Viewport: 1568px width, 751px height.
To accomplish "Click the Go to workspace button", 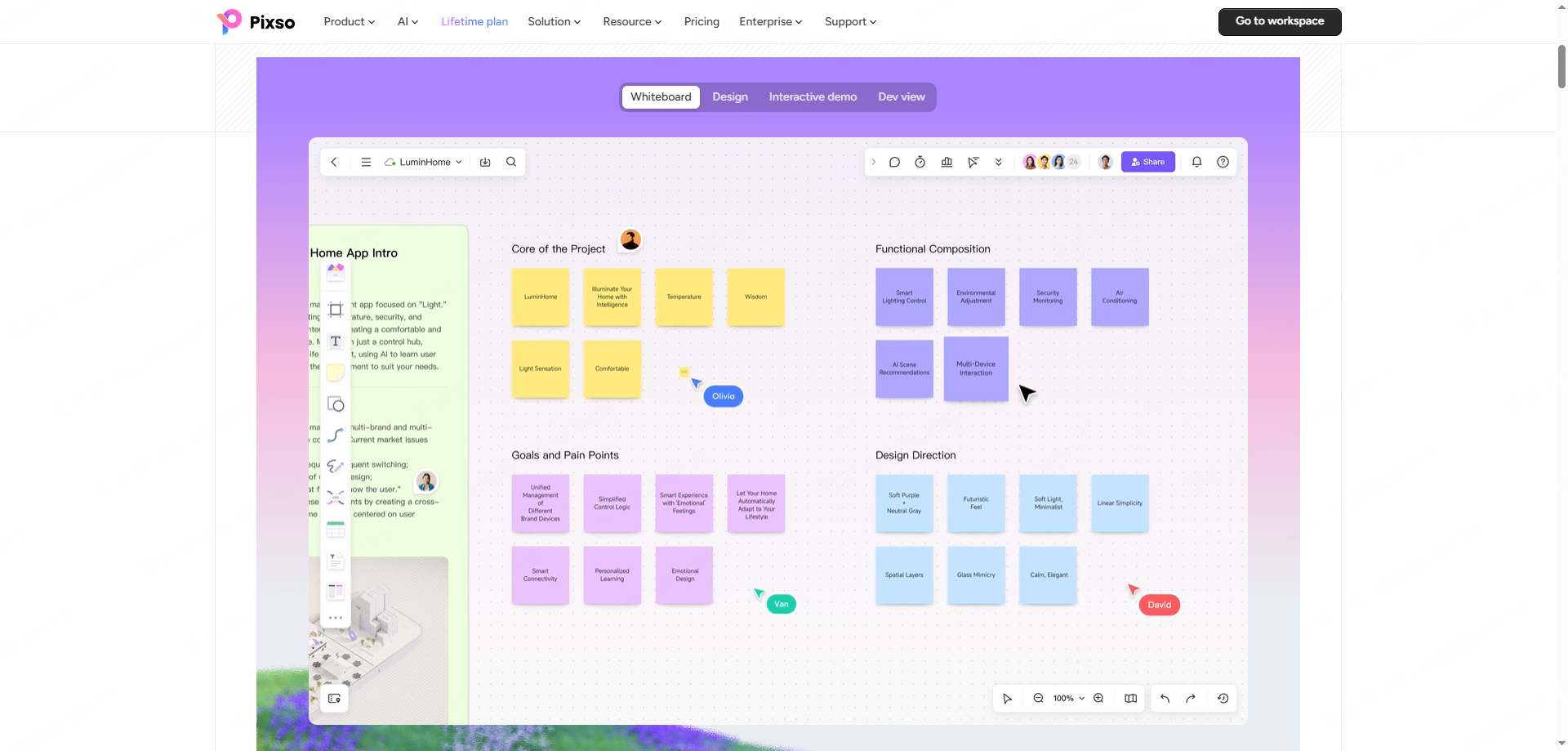I will click(x=1280, y=22).
